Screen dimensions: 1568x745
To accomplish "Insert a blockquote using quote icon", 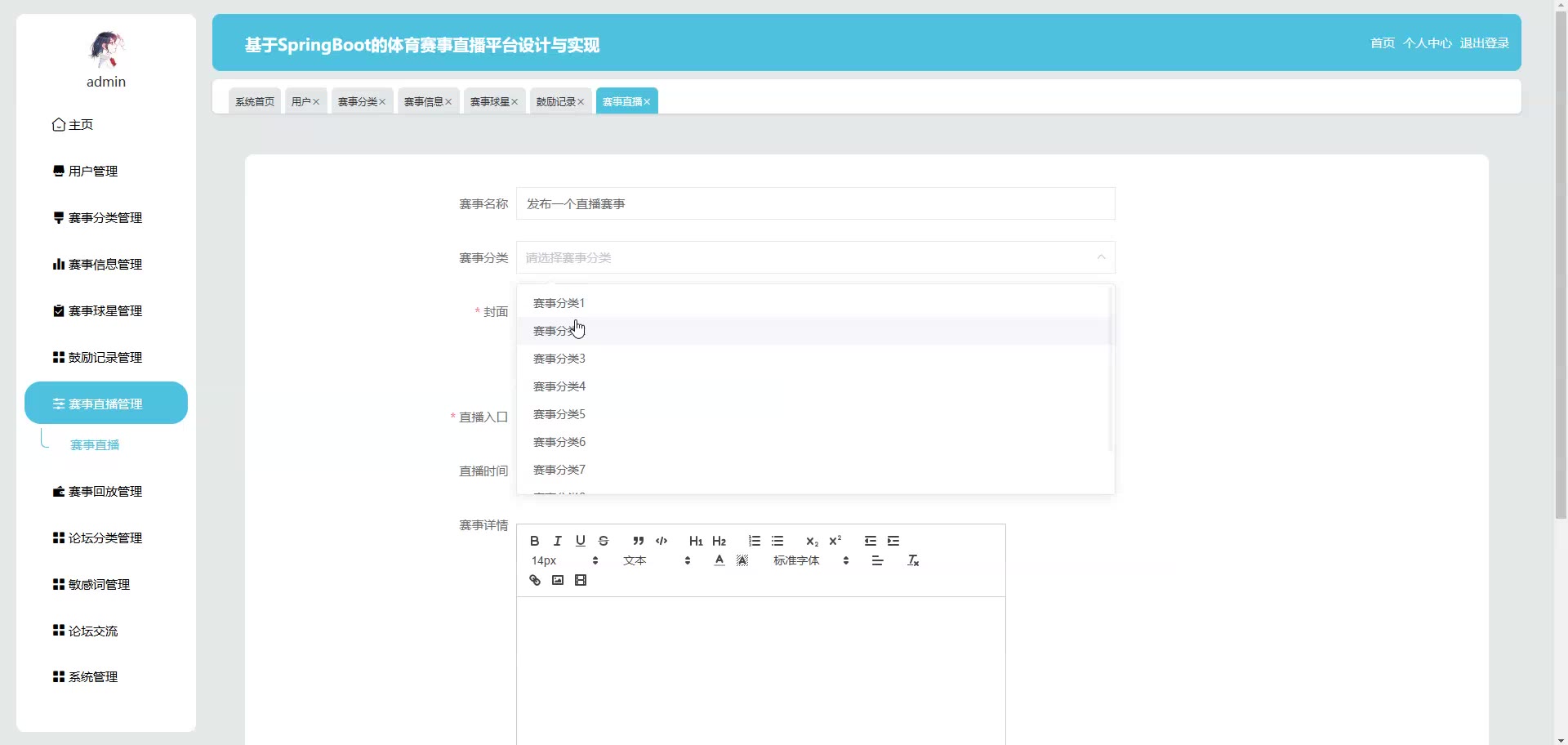I will pos(638,541).
